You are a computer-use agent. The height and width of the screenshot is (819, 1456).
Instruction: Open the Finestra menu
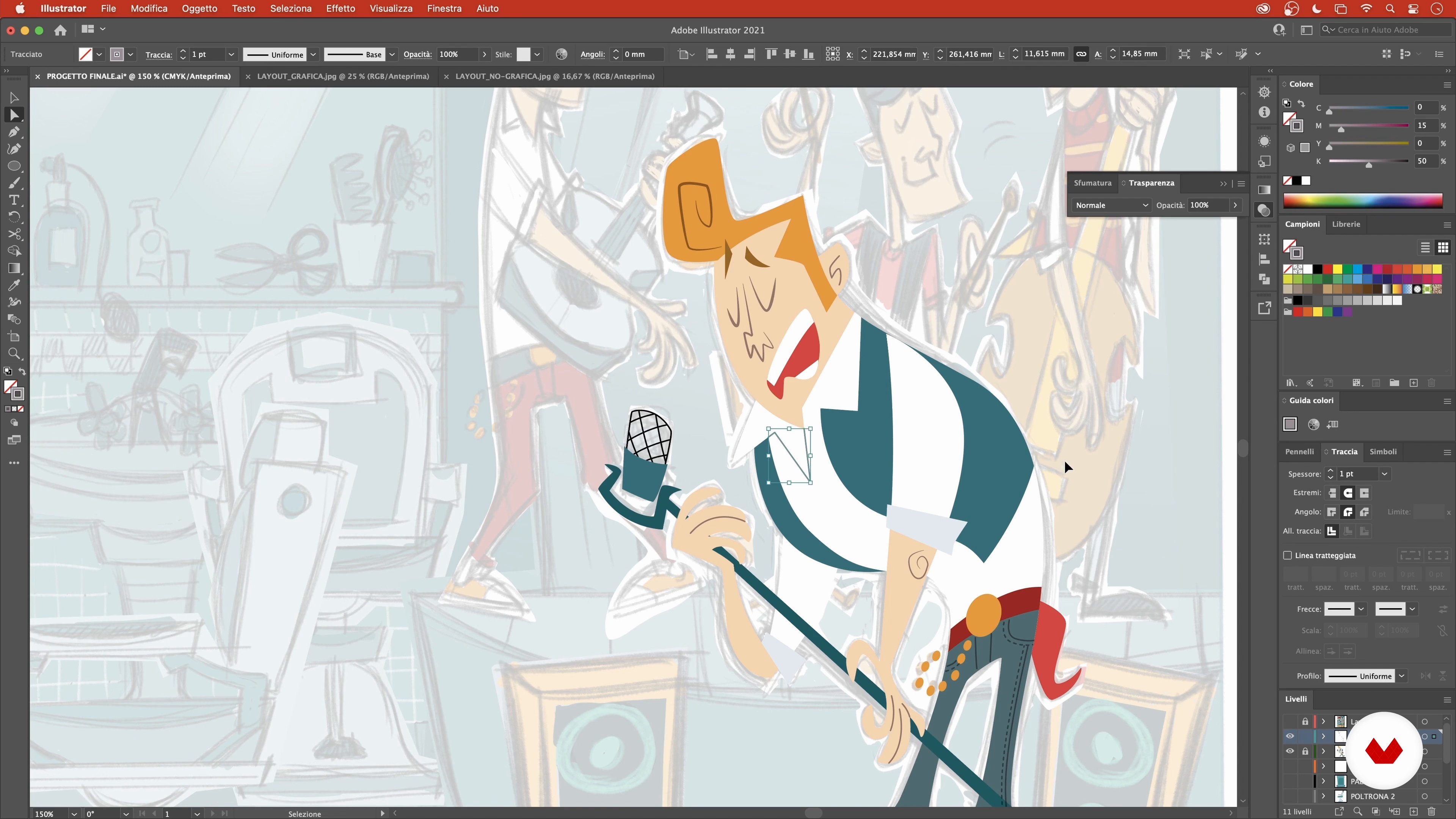pyautogui.click(x=444, y=8)
